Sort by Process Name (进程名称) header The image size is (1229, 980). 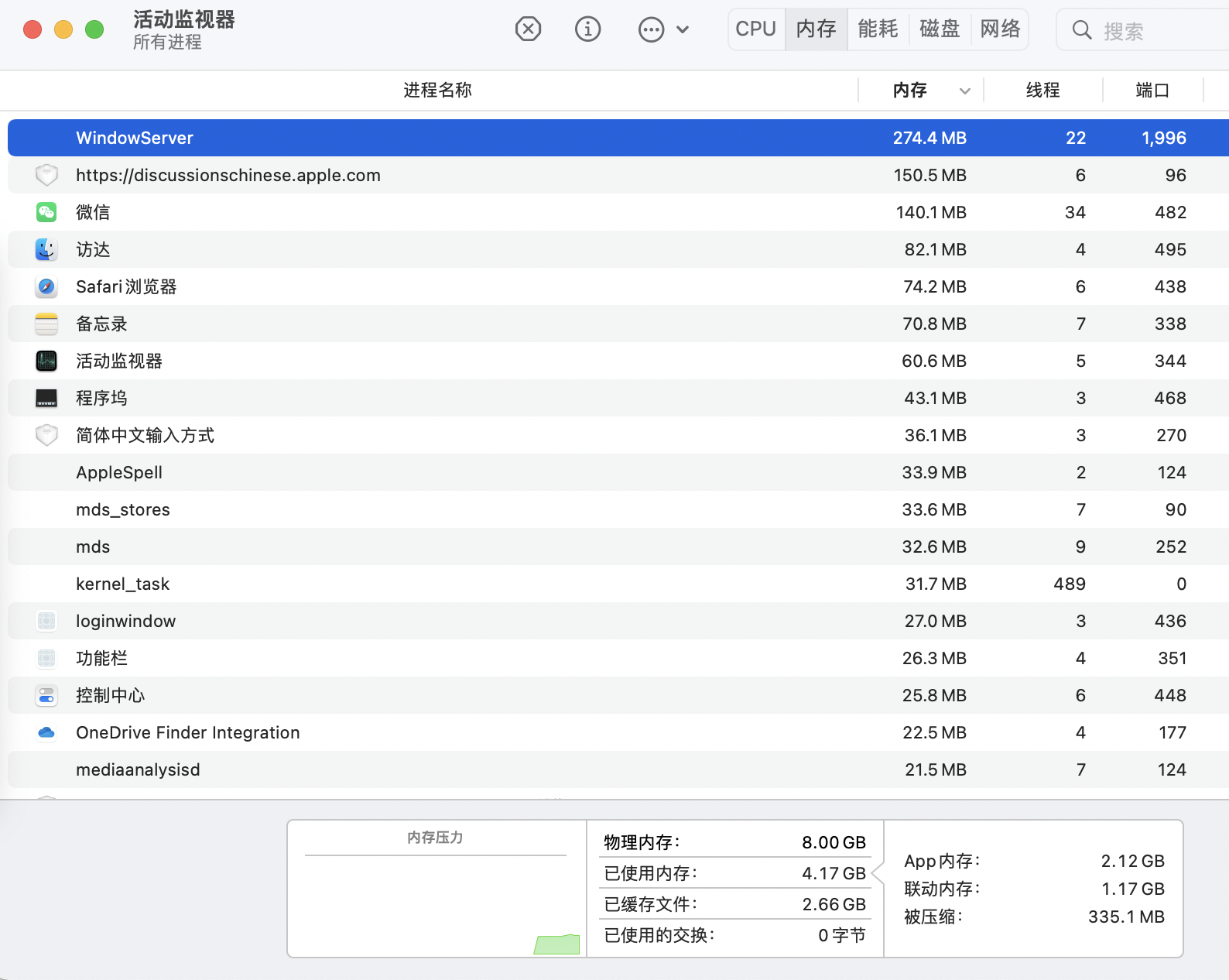437,91
